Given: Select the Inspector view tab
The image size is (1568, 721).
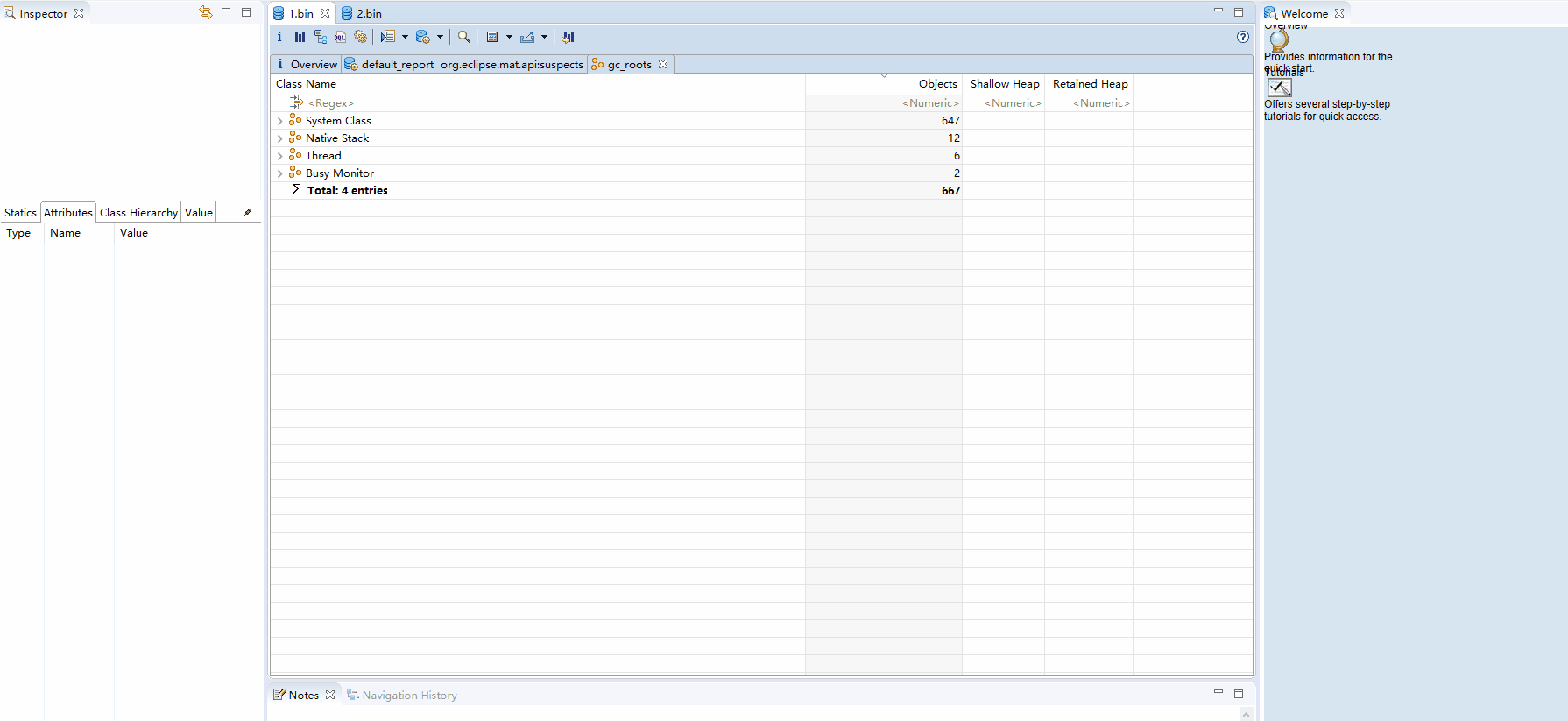Looking at the screenshot, I should [43, 13].
